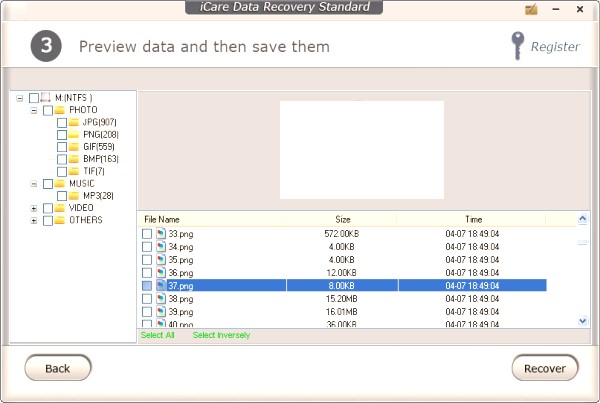This screenshot has width=600, height=403.
Task: Click the GIF(559) folder icon
Action: click(x=73, y=147)
